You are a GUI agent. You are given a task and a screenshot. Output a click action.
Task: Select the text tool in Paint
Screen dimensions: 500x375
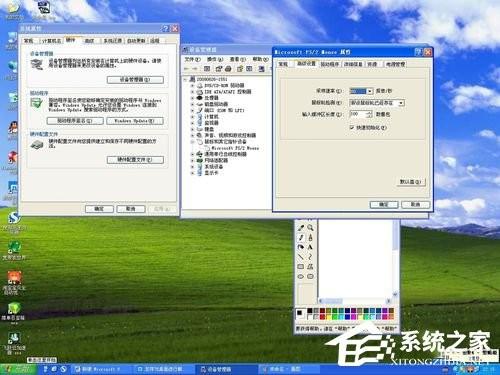[x=310, y=247]
